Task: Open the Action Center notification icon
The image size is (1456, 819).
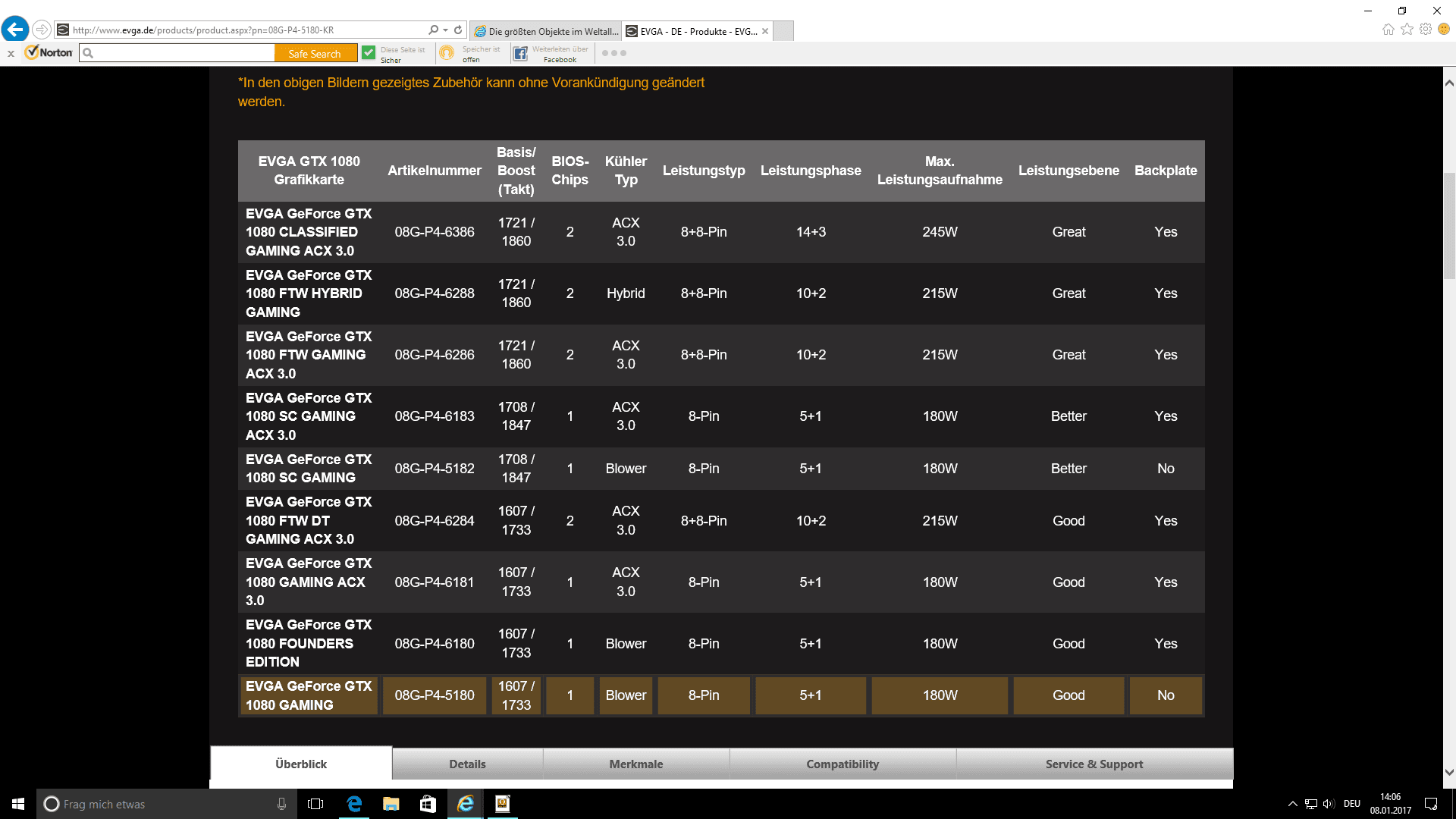Action: tap(1431, 804)
